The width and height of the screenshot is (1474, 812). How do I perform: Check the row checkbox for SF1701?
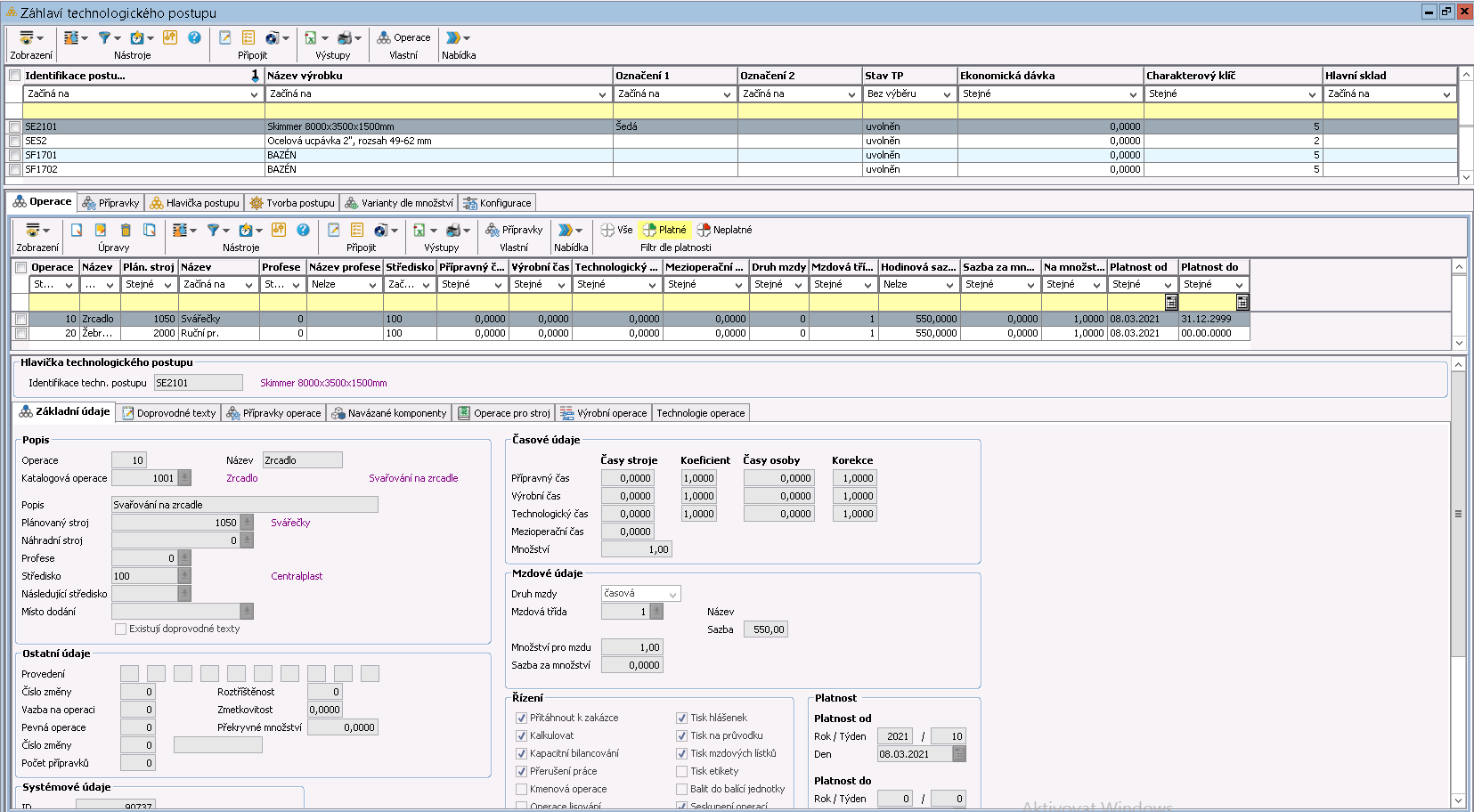(x=14, y=155)
